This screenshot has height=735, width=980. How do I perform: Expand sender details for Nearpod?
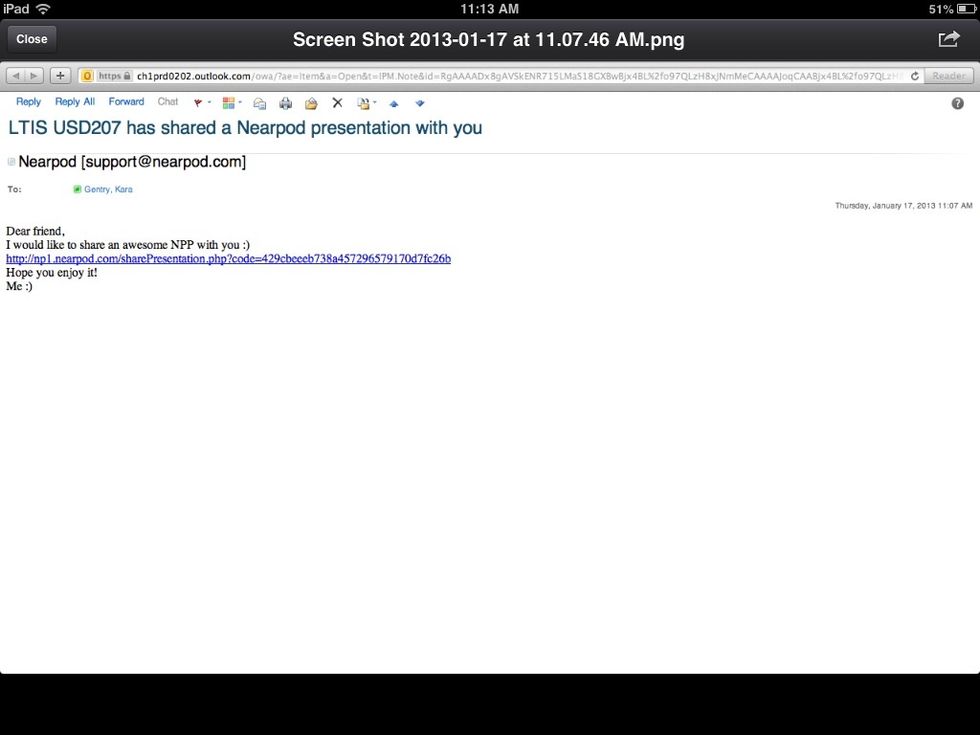coord(11,161)
